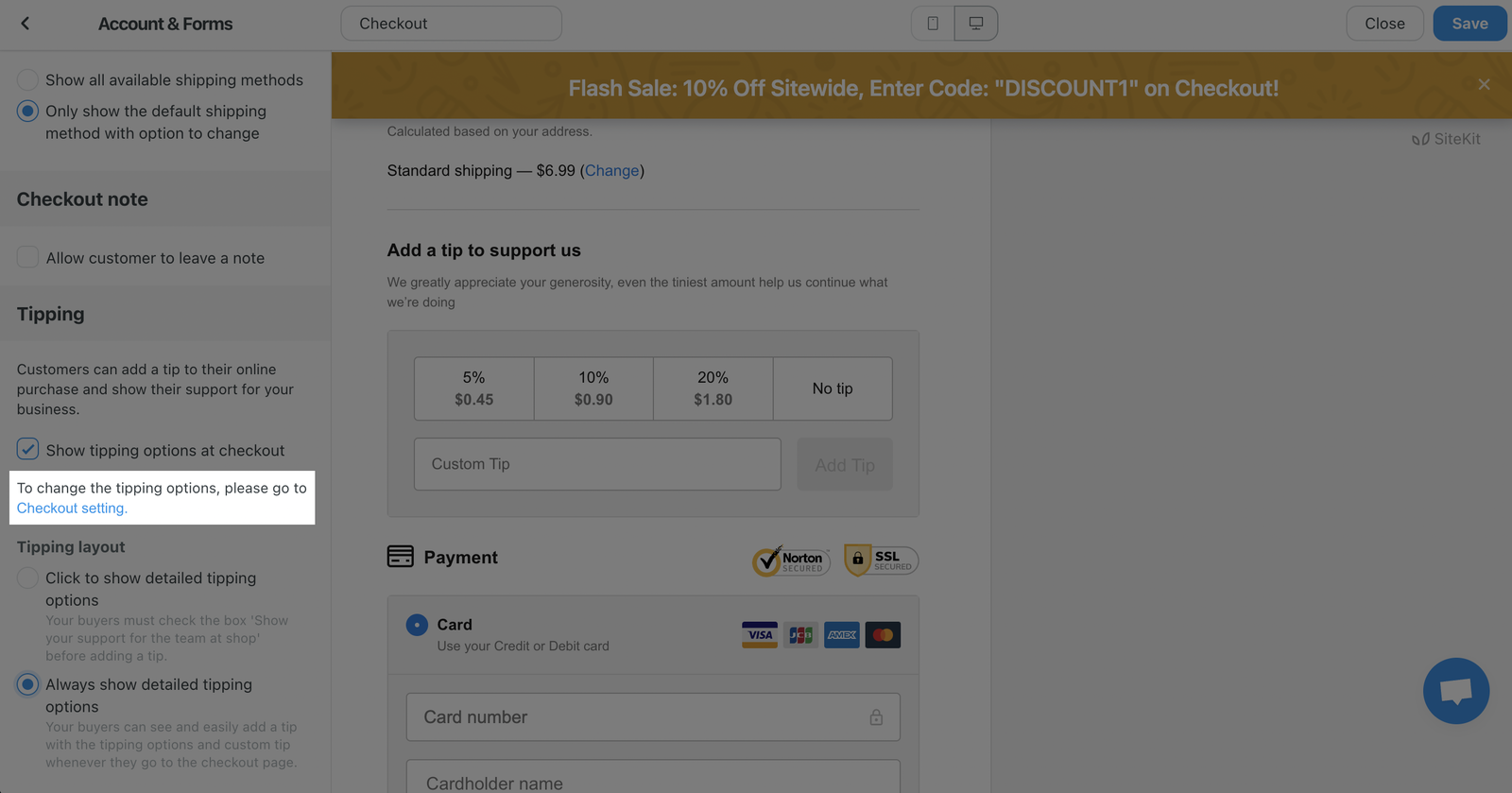Select Show all available shipping methods

(28, 80)
